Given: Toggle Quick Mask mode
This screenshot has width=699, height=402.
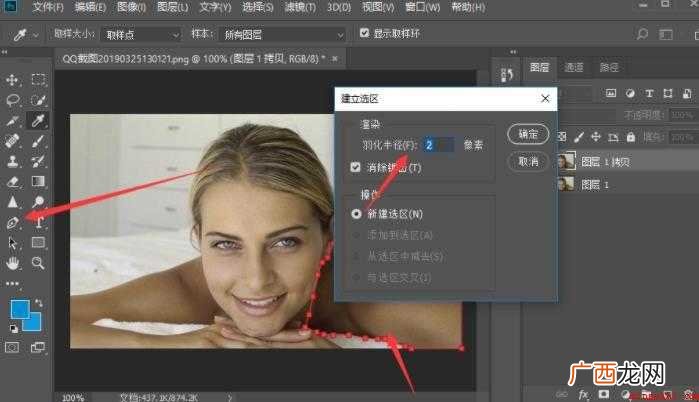Looking at the screenshot, I should click(x=12, y=347).
